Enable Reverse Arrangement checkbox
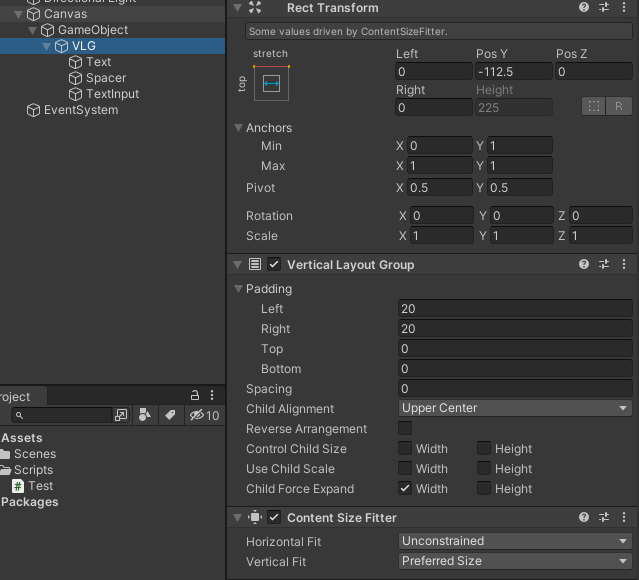The image size is (639, 580). [x=405, y=428]
